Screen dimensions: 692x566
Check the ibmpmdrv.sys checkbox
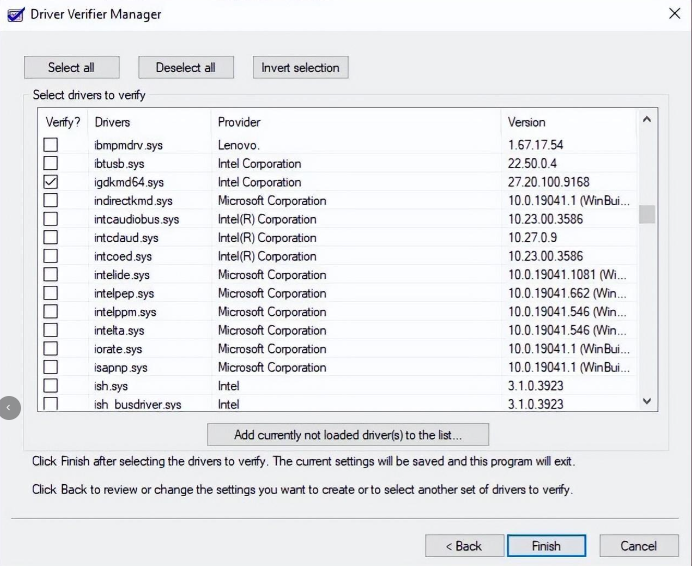[x=51, y=145]
